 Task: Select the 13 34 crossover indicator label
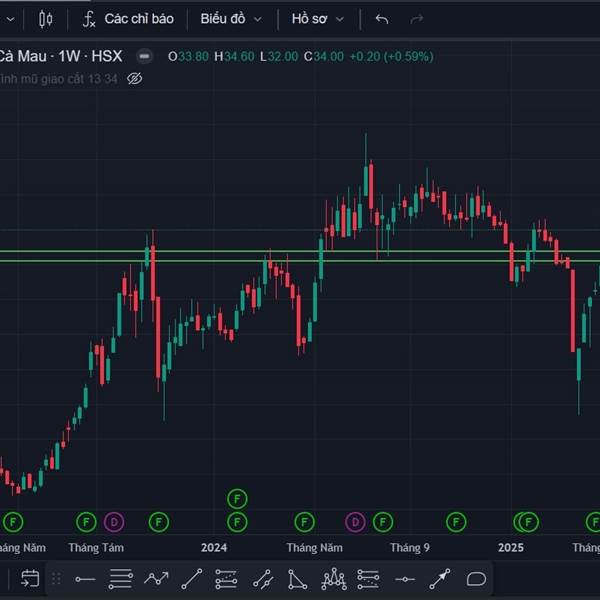point(59,79)
